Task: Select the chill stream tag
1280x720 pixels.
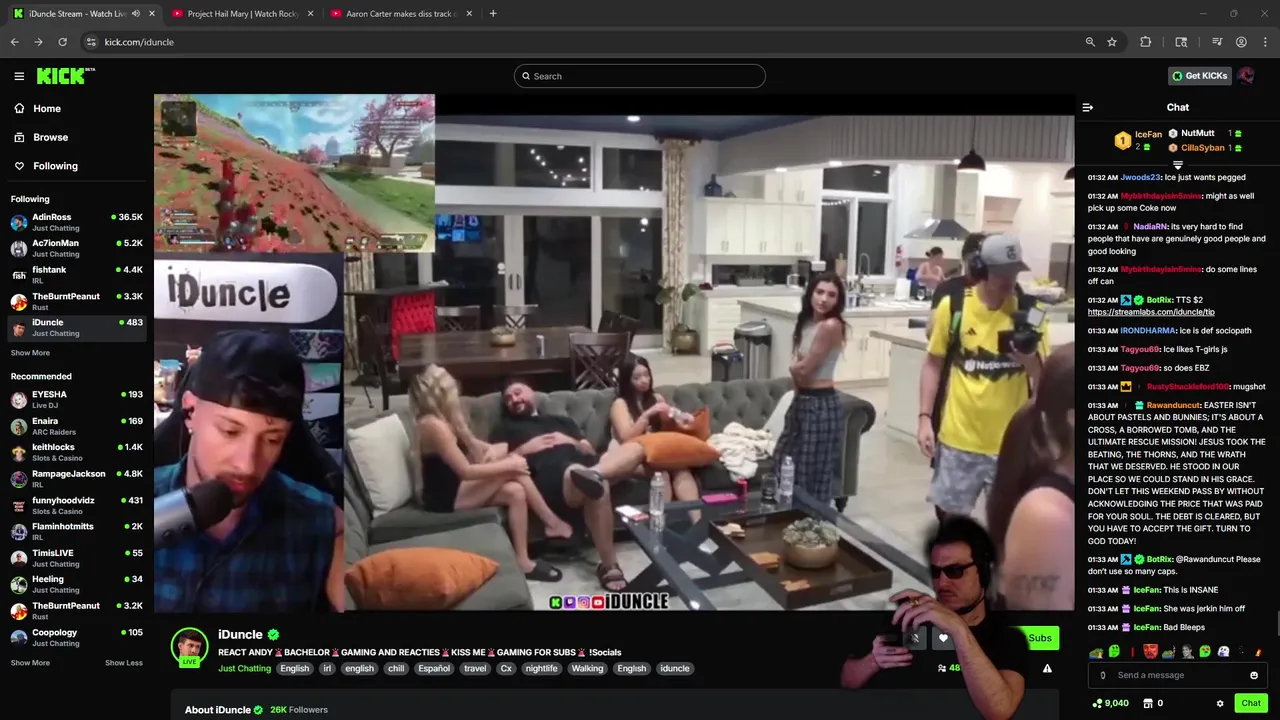Action: click(x=396, y=668)
